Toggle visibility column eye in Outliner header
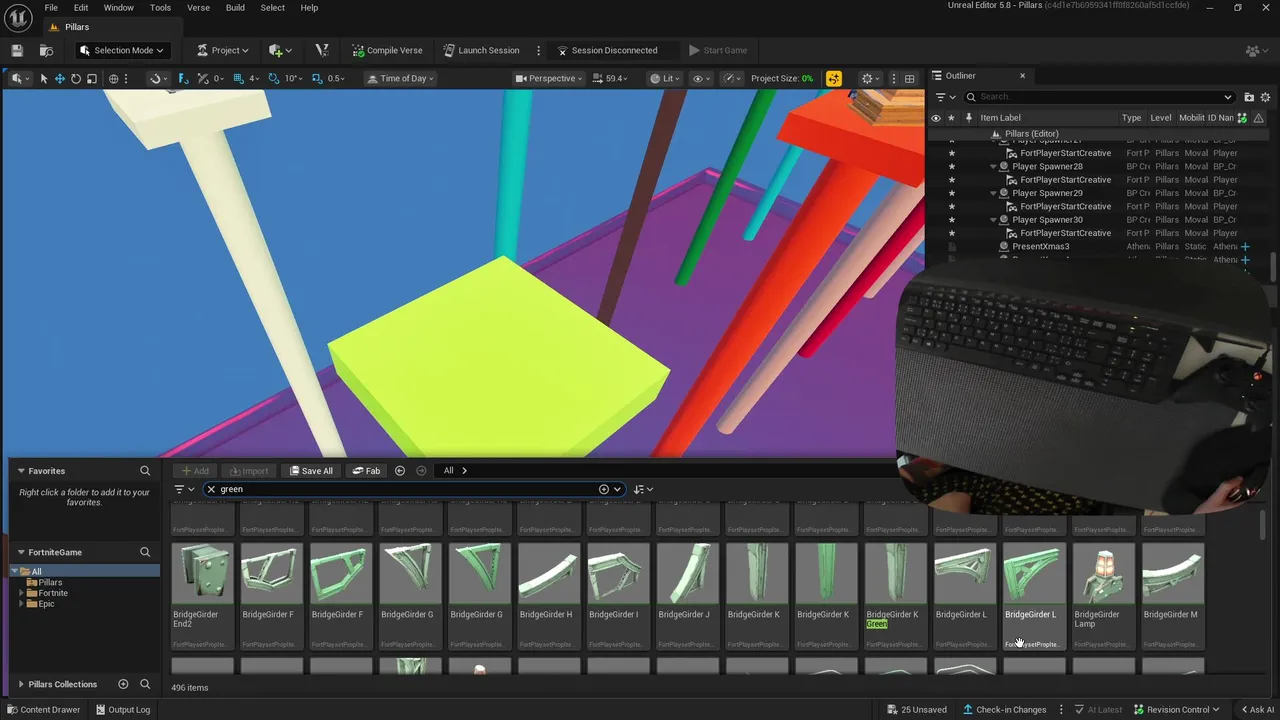1280x720 pixels. click(x=936, y=117)
